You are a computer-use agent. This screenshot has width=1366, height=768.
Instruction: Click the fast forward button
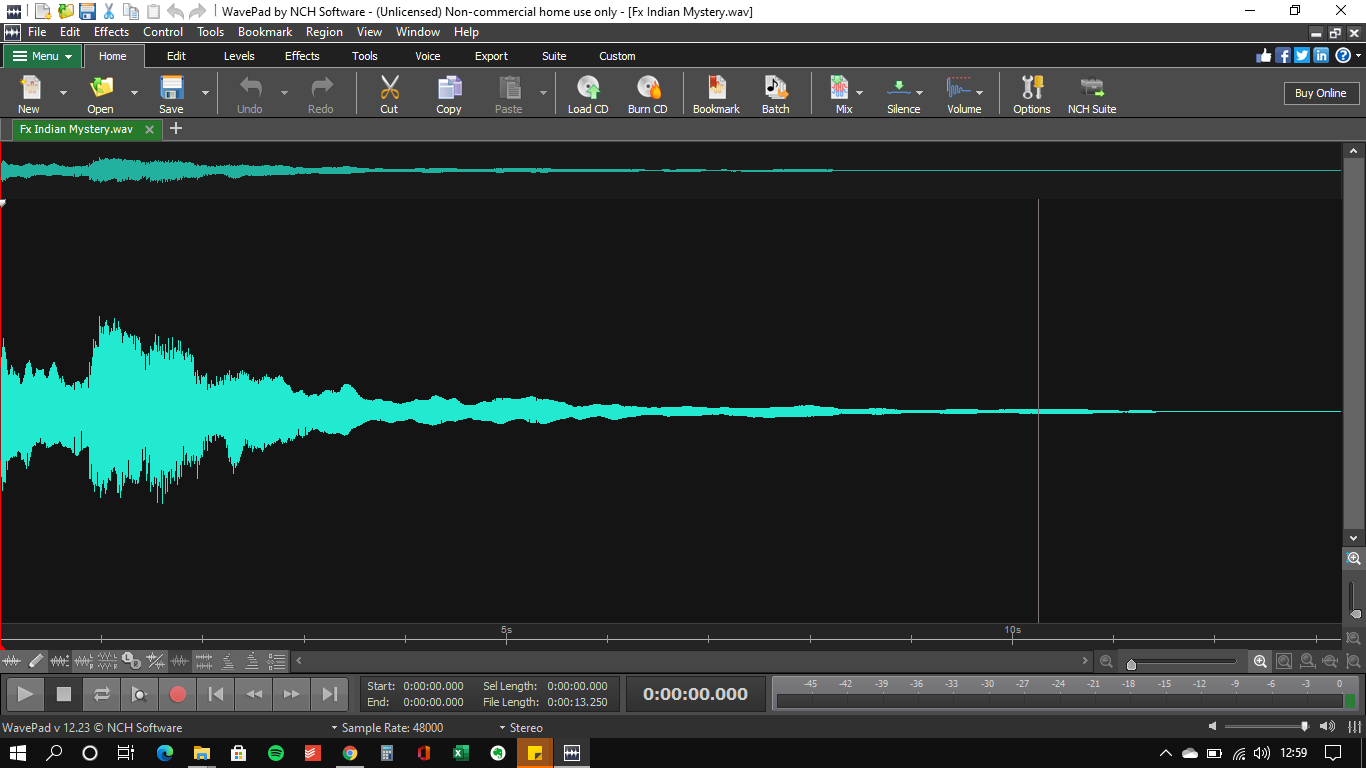(292, 694)
